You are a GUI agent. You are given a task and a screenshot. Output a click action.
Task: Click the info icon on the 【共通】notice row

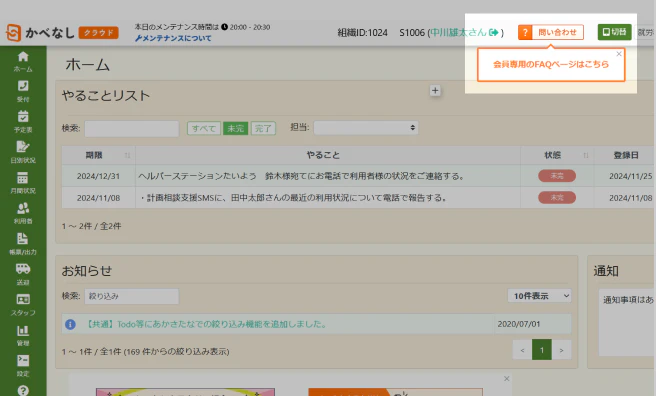70,324
